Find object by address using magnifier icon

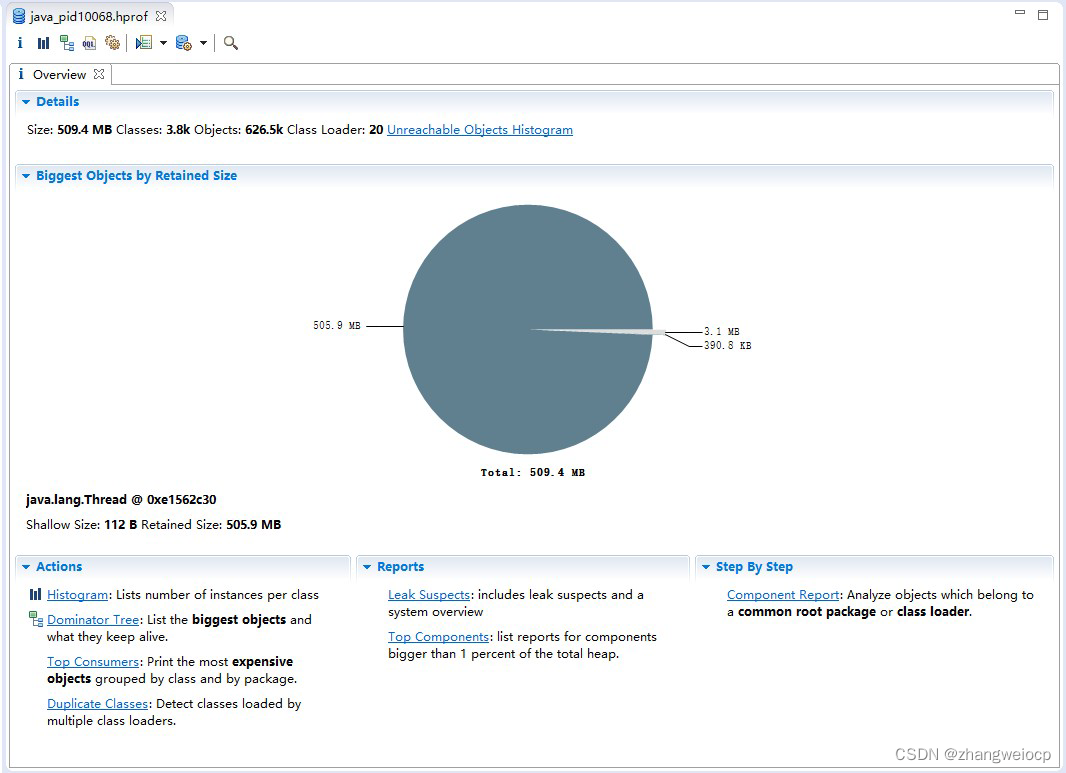230,43
